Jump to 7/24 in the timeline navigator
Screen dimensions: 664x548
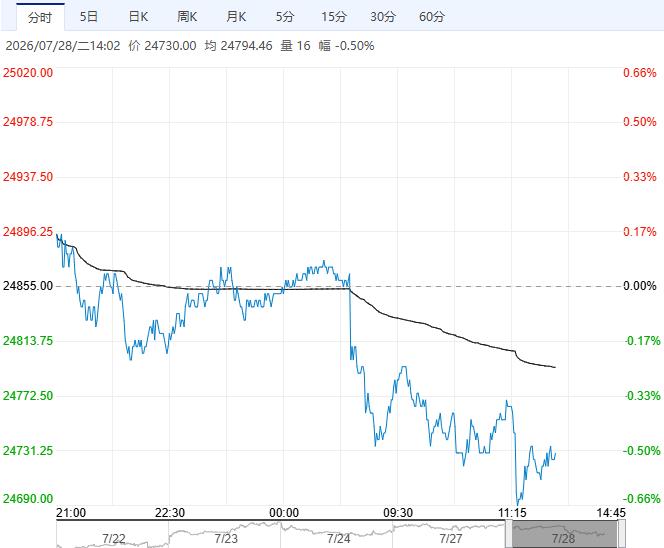pos(338,538)
